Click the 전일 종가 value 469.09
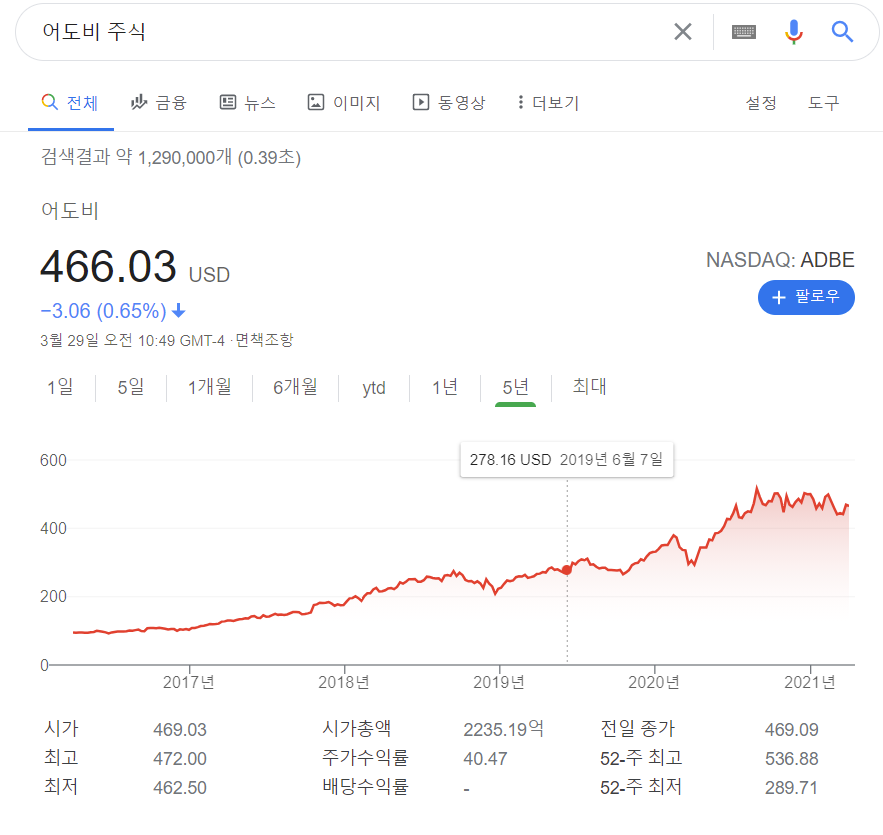The height and width of the screenshot is (835, 883). 791,730
